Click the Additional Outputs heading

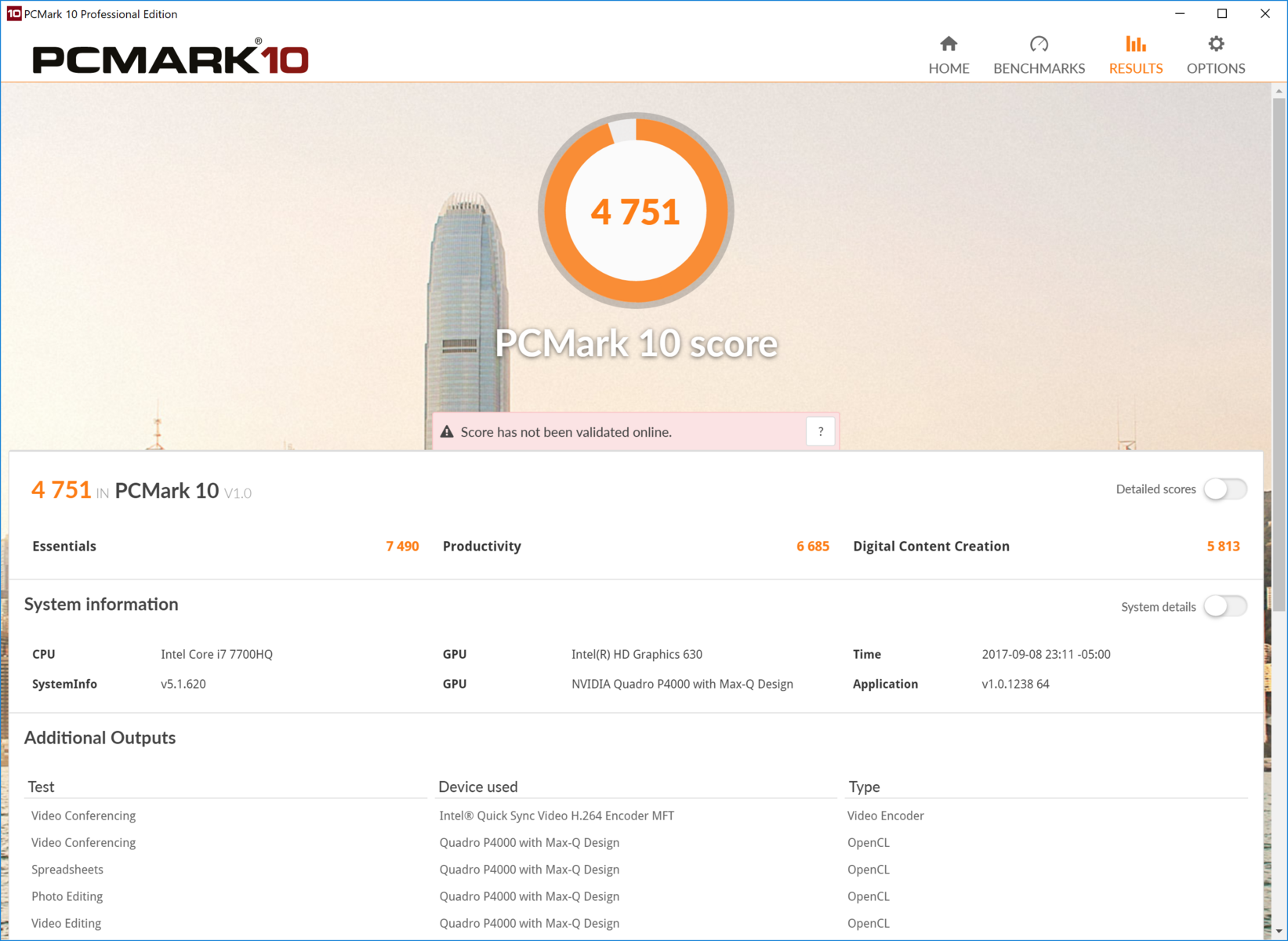[100, 738]
